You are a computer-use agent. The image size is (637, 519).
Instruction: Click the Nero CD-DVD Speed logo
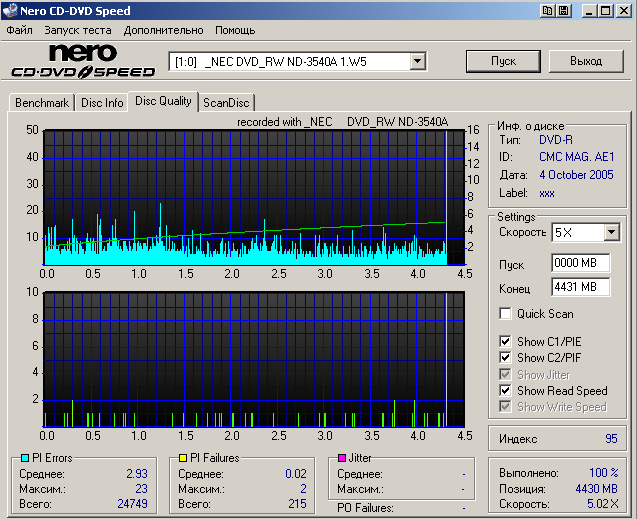point(82,61)
